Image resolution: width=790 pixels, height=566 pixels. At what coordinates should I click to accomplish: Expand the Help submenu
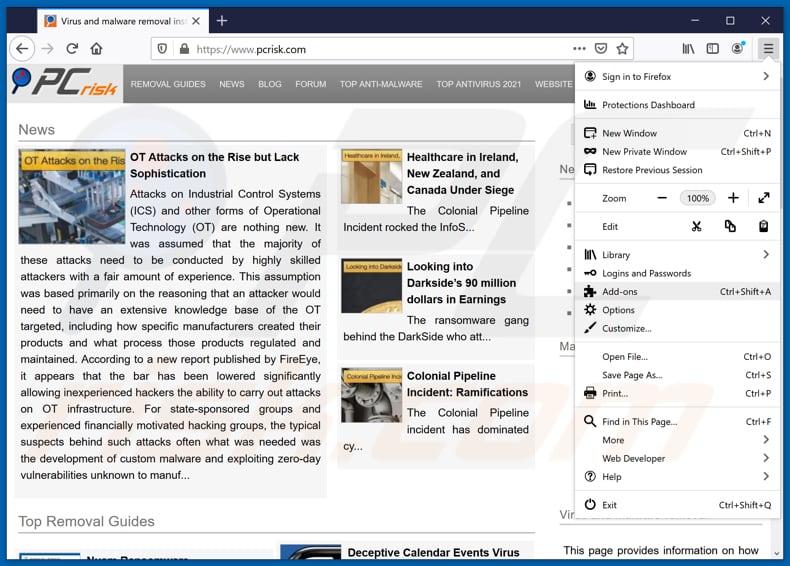766,477
